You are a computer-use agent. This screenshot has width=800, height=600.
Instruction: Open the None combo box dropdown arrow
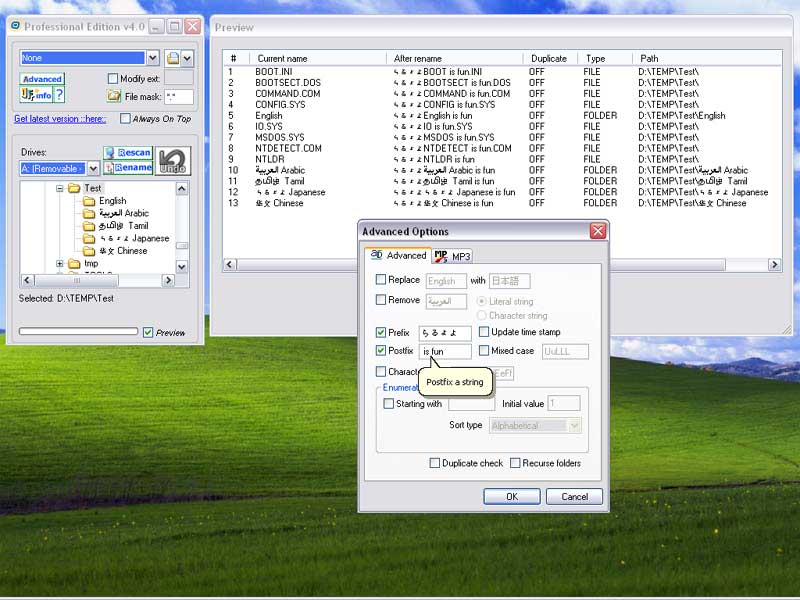153,58
